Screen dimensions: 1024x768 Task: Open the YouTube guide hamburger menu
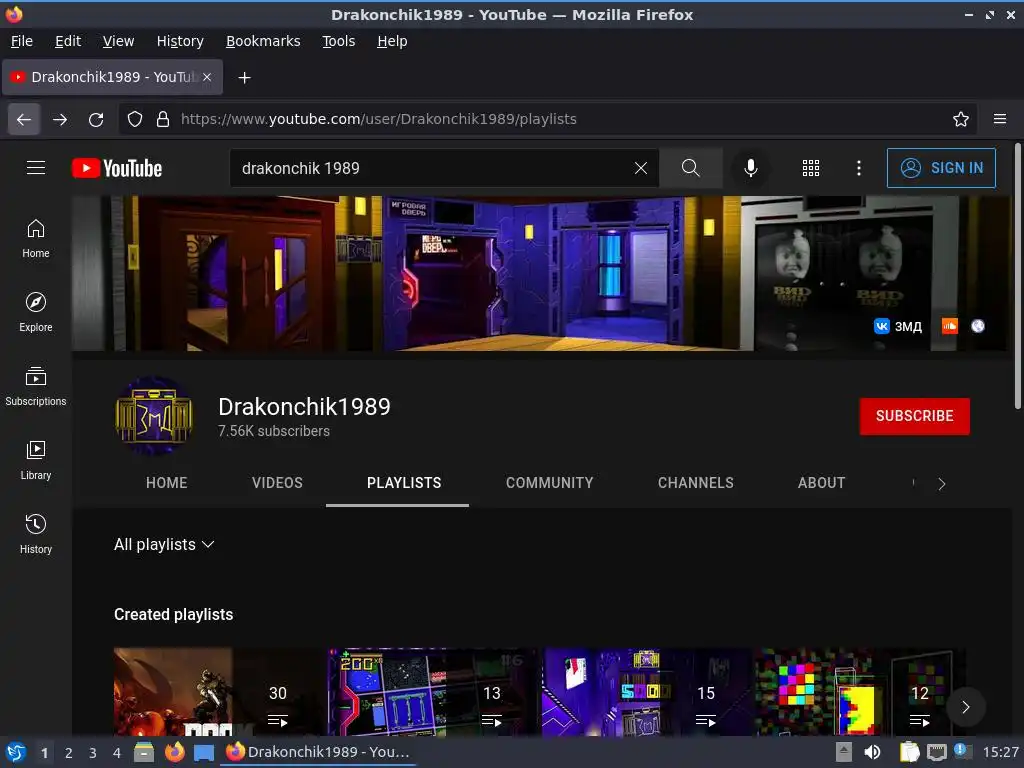point(36,168)
